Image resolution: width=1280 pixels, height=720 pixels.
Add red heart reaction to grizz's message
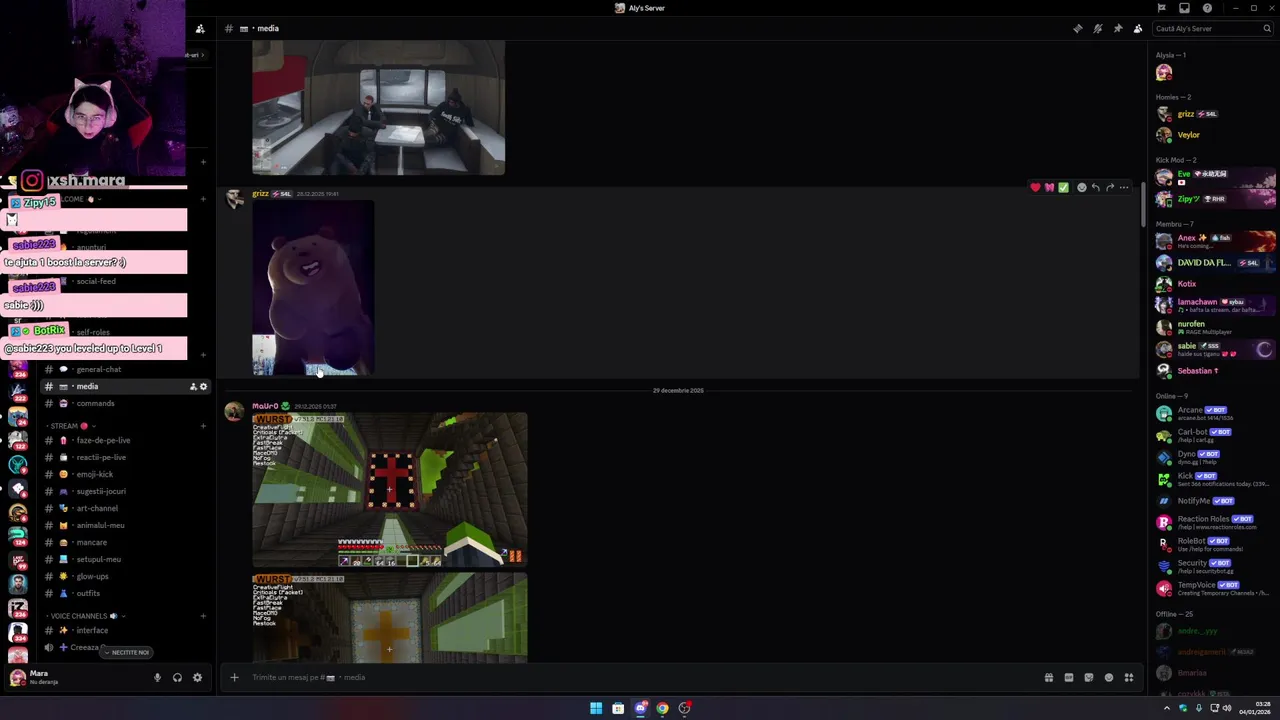tap(1035, 187)
